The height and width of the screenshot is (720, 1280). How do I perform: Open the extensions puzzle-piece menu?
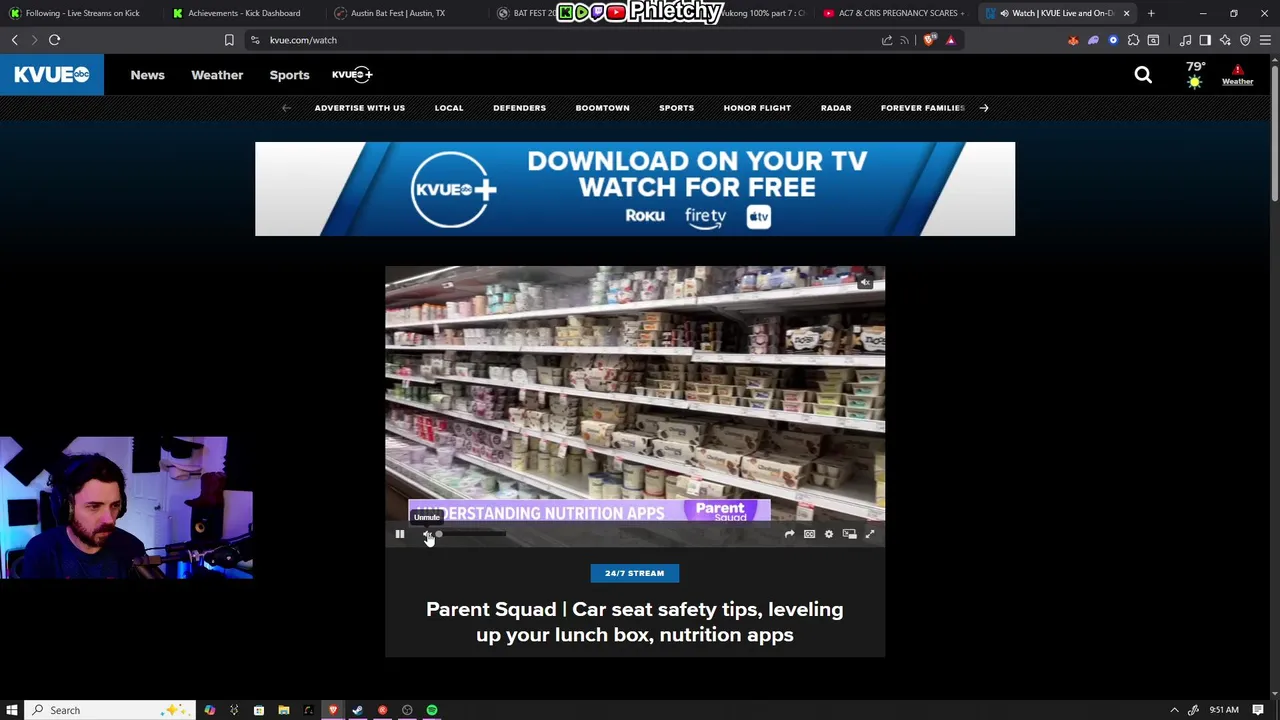point(1133,40)
